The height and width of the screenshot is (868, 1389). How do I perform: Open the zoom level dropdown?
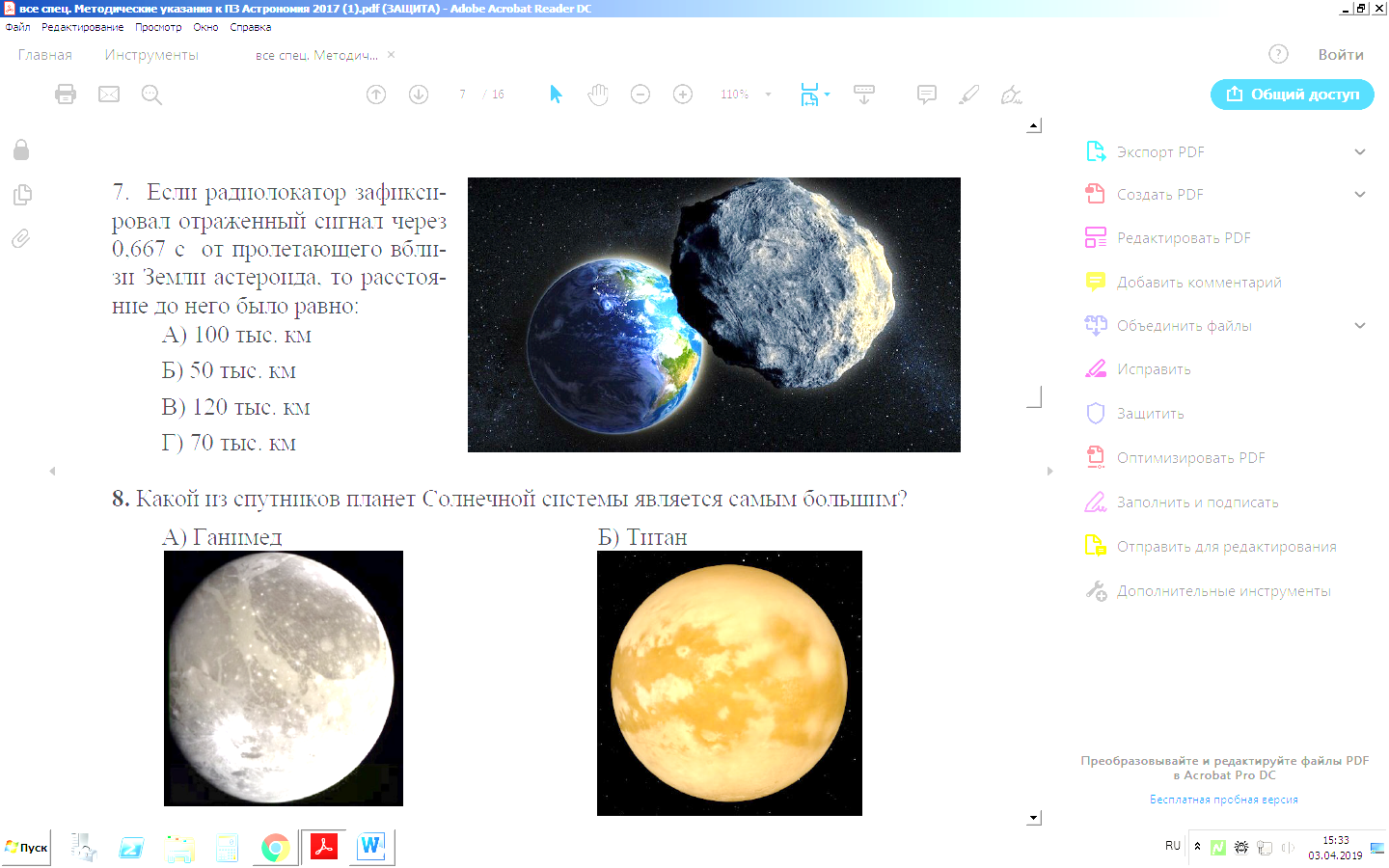coord(768,95)
